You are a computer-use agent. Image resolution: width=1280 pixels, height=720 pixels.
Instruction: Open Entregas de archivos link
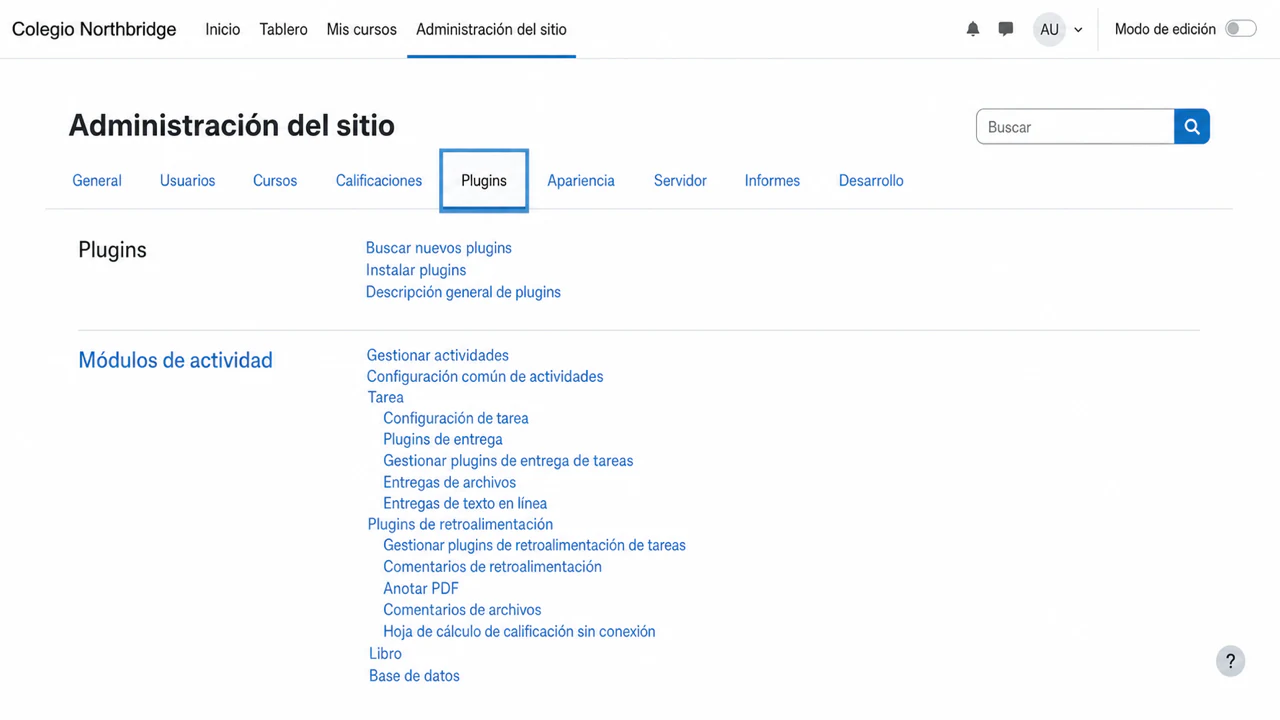pos(450,482)
